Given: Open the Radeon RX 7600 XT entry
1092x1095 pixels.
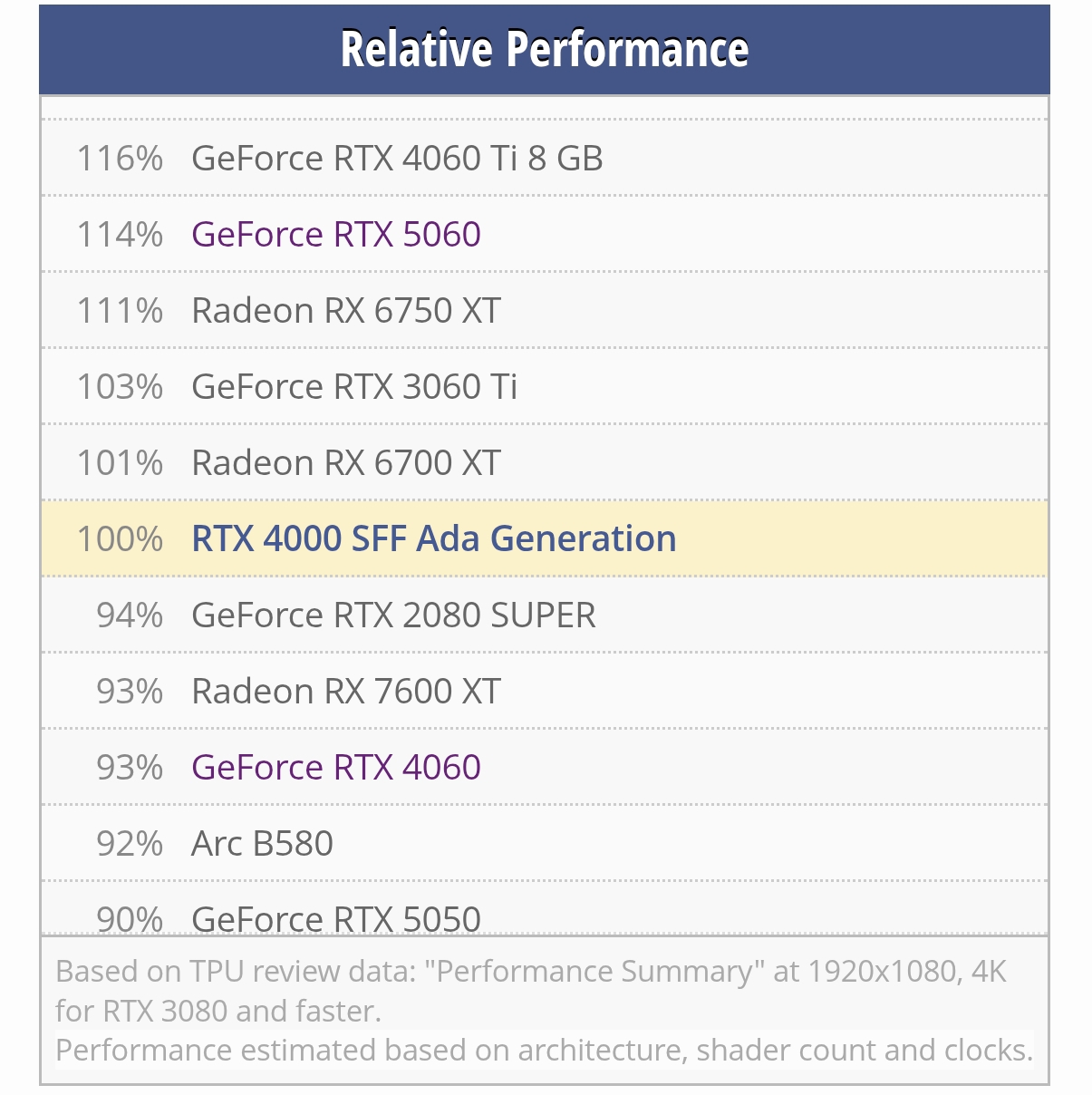Looking at the screenshot, I should (x=346, y=692).
